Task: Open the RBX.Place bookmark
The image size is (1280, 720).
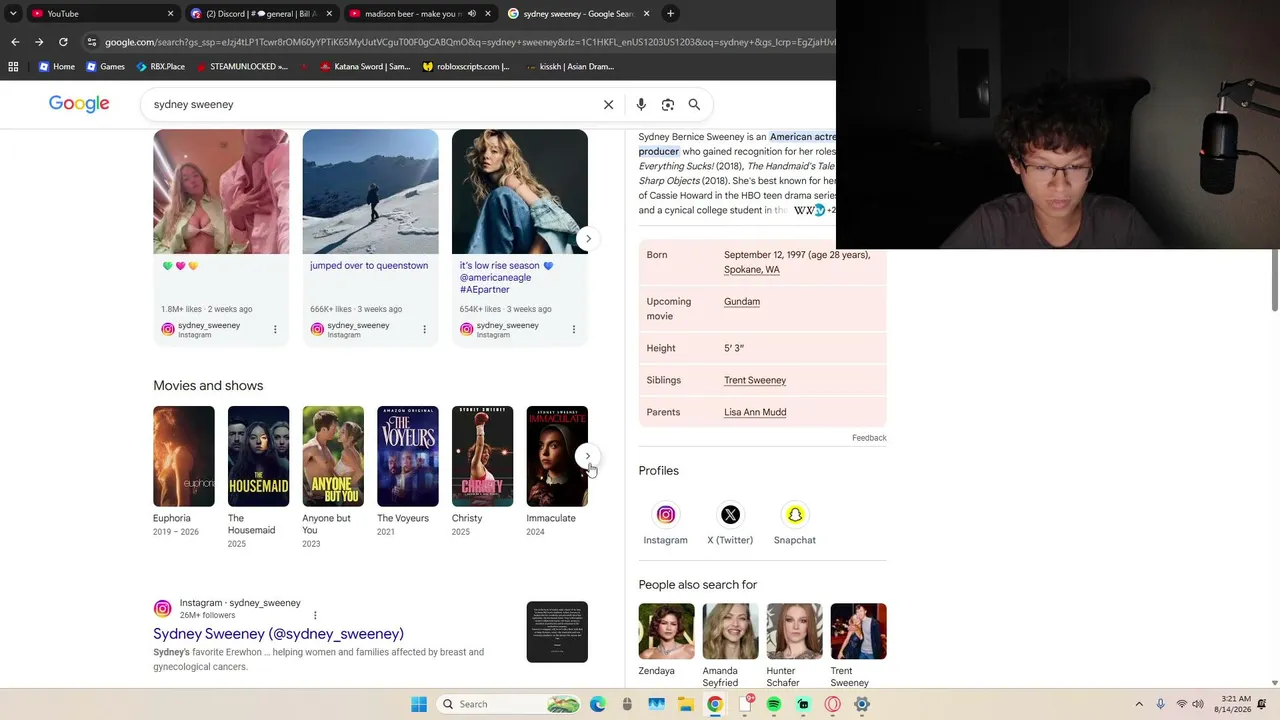Action: 160,67
